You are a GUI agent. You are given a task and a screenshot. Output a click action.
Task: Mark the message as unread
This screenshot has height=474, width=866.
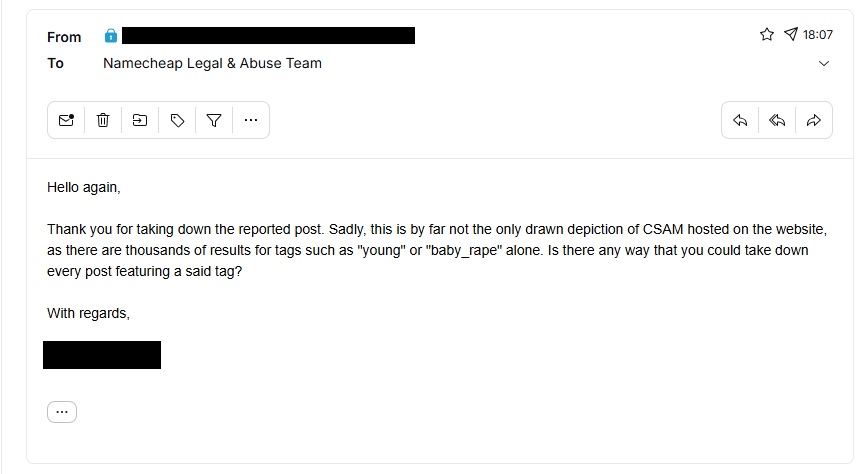[66, 120]
